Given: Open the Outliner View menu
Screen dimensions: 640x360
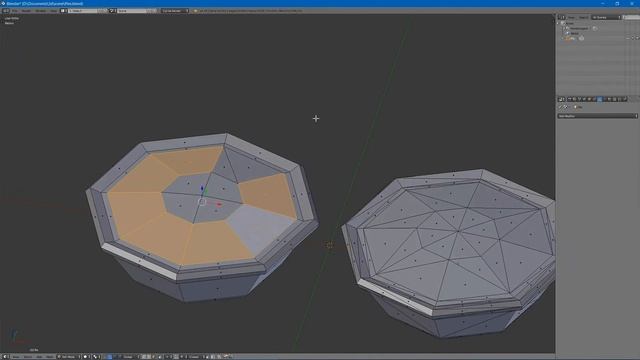Looking at the screenshot, I should [571, 18].
